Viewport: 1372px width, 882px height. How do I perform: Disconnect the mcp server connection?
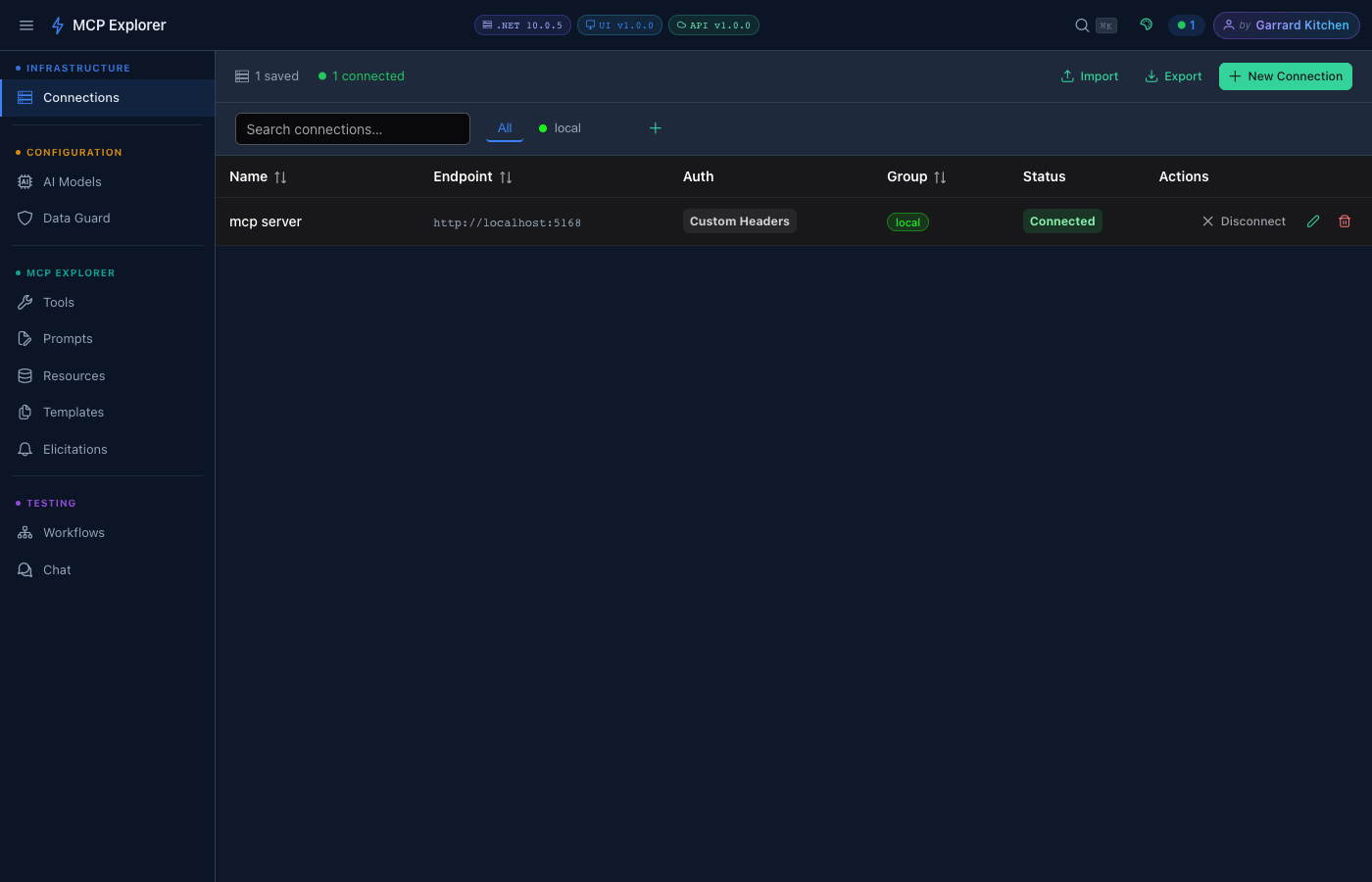1243,220
